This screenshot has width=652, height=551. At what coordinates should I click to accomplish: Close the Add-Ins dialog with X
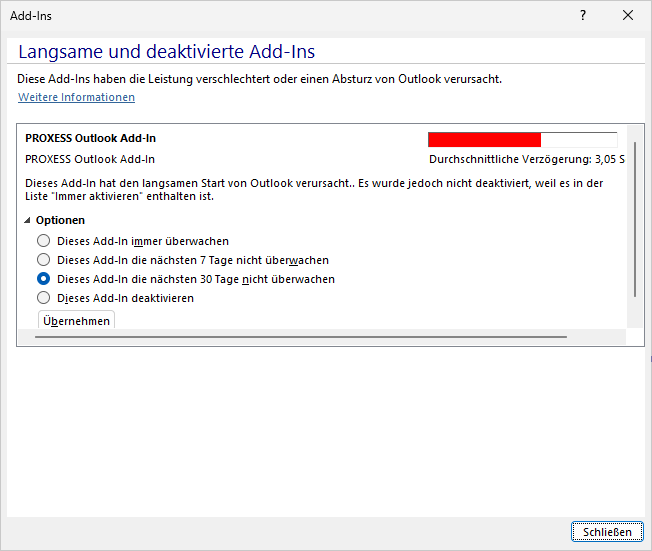click(x=628, y=15)
